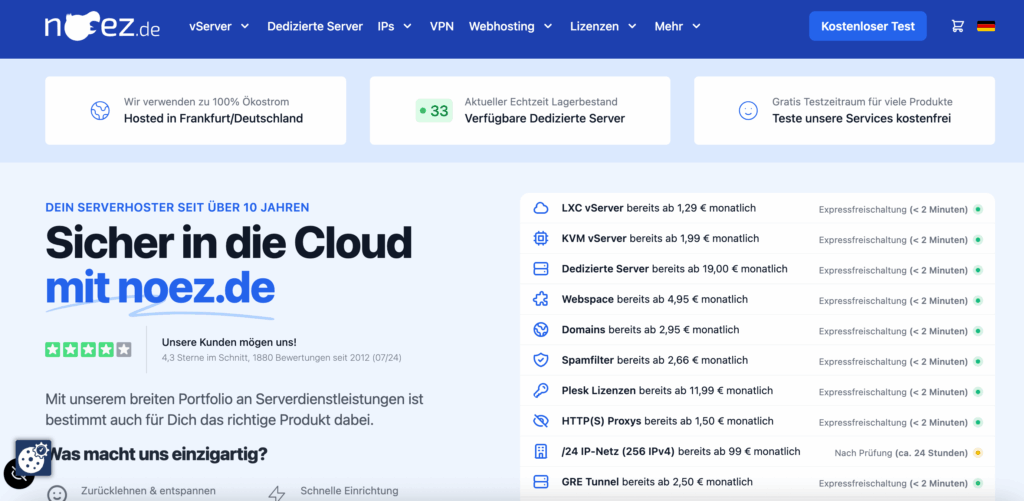Click the round black accessibility icon at bottom-left
The height and width of the screenshot is (501, 1024).
coord(16,474)
